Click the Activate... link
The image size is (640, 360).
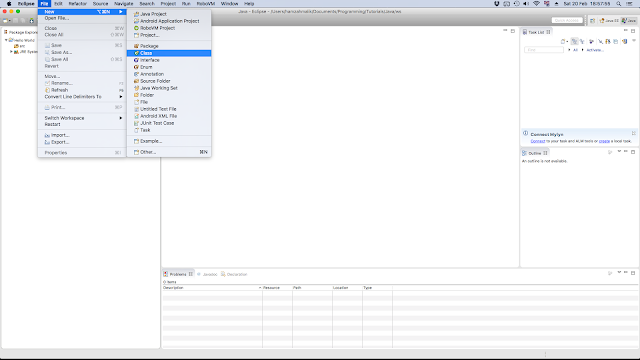click(595, 50)
